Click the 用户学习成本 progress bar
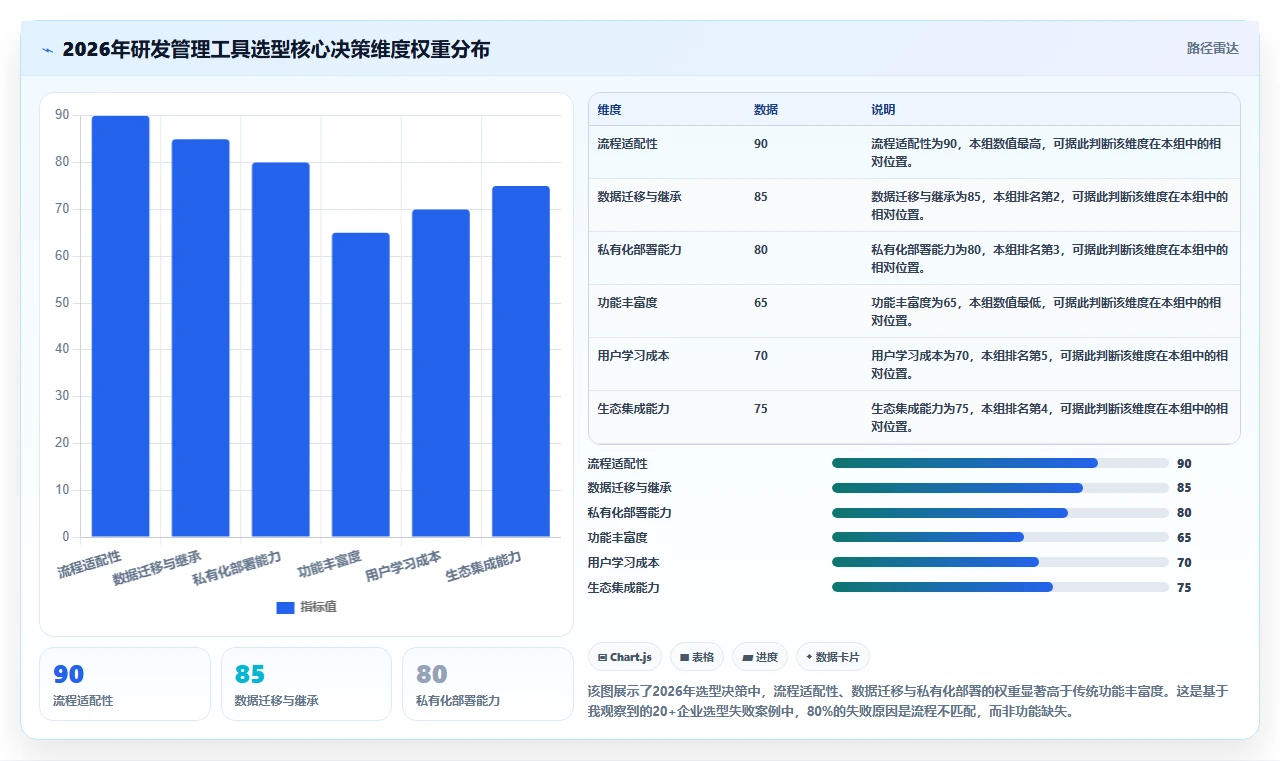Viewport: 1280px width, 761px height. (x=1000, y=563)
